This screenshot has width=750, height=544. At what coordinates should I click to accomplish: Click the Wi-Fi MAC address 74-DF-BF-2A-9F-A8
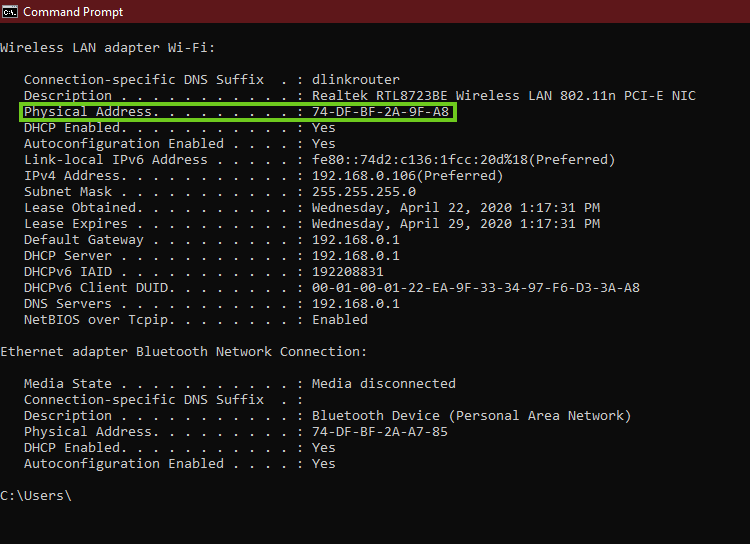point(380,112)
